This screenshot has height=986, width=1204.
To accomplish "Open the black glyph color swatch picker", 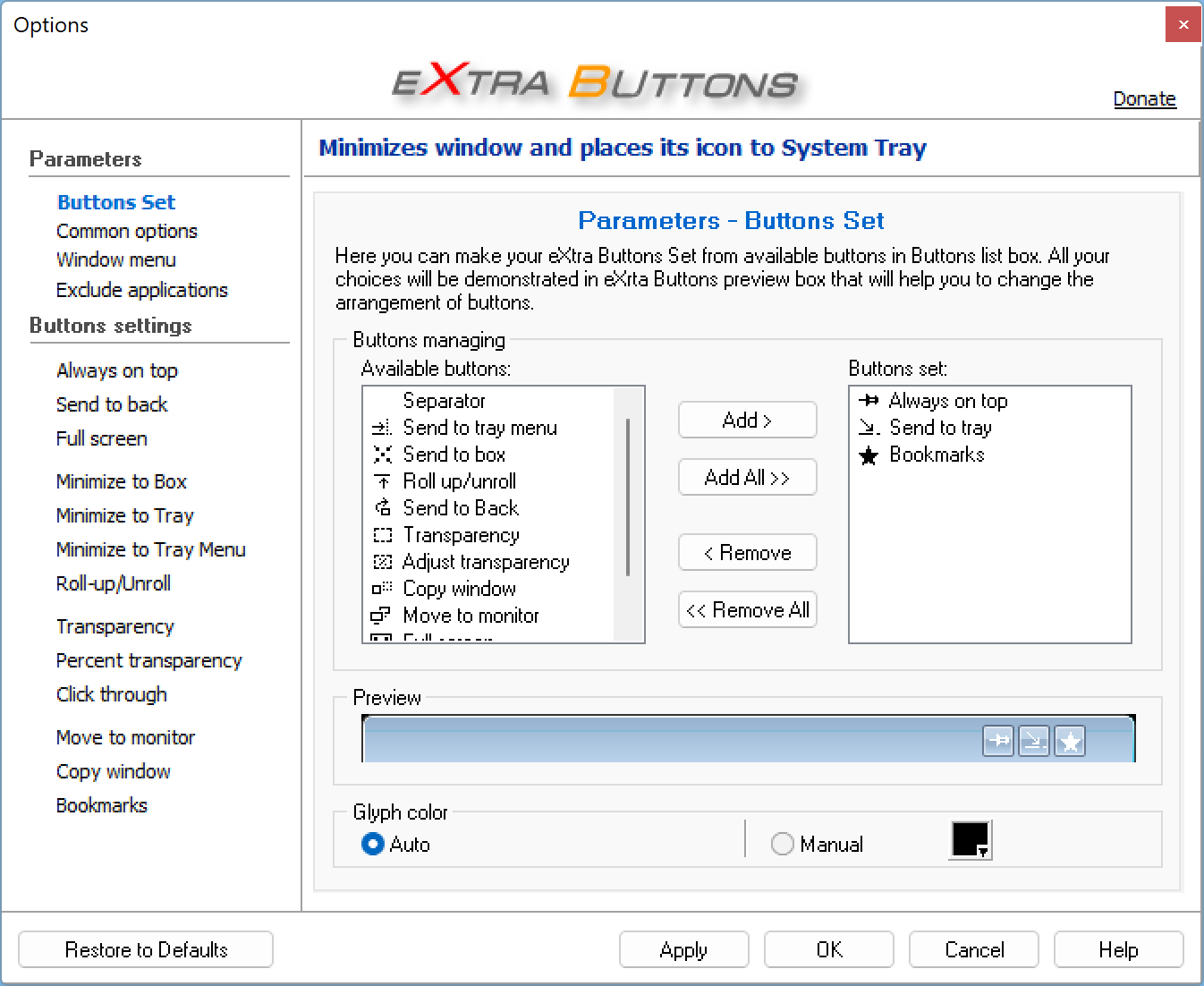I will [971, 840].
